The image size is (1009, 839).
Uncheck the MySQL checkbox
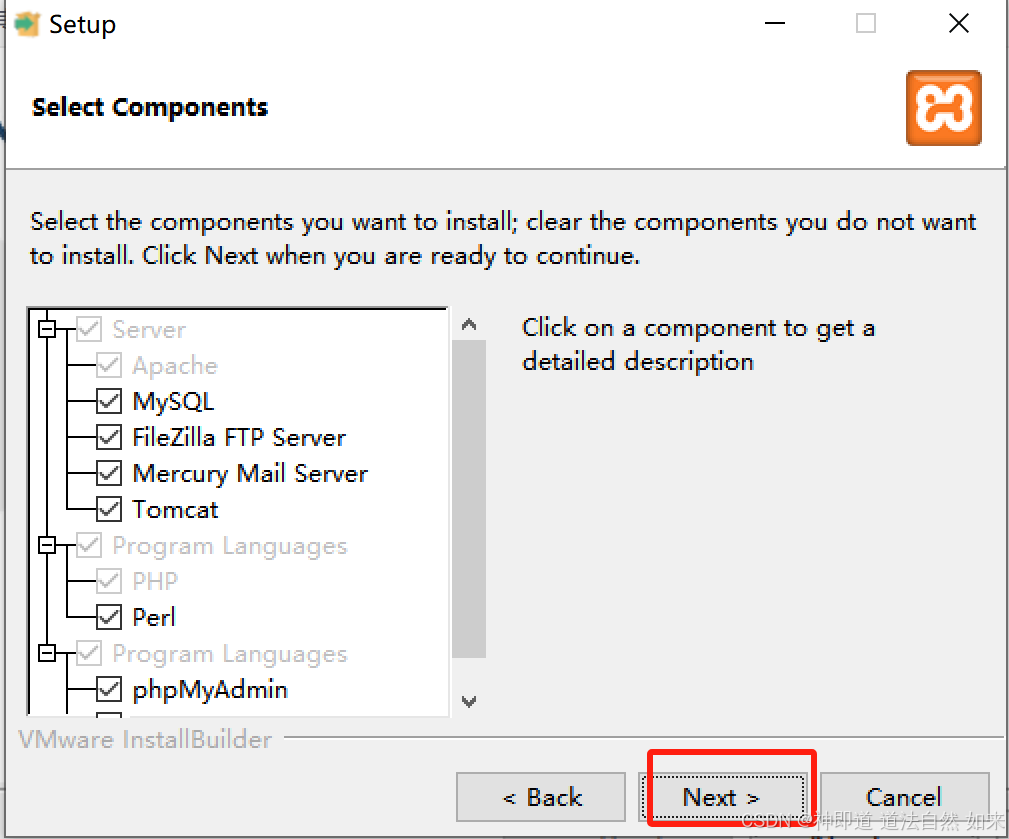click(109, 401)
